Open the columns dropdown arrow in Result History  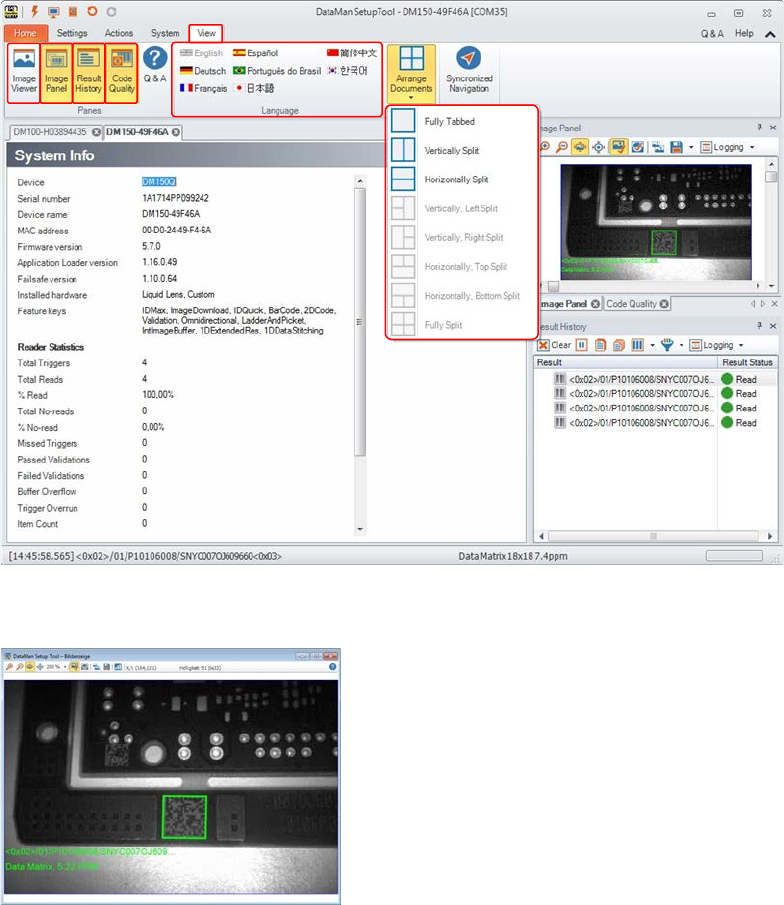(652, 345)
